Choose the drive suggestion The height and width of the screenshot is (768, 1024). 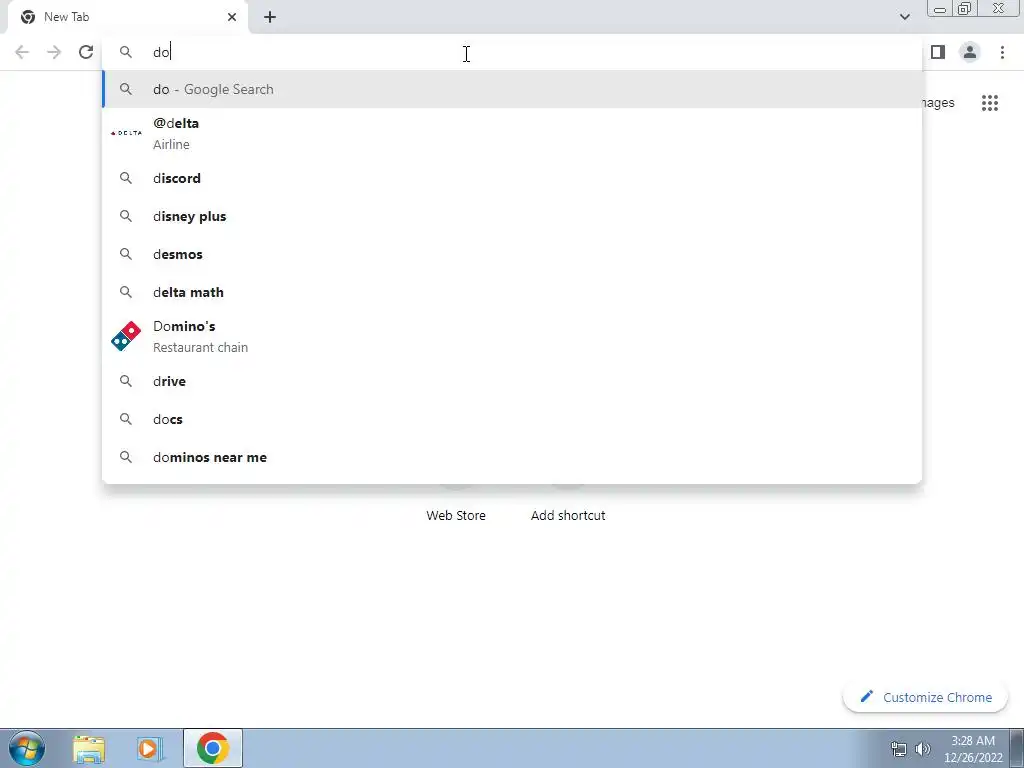[x=512, y=381]
